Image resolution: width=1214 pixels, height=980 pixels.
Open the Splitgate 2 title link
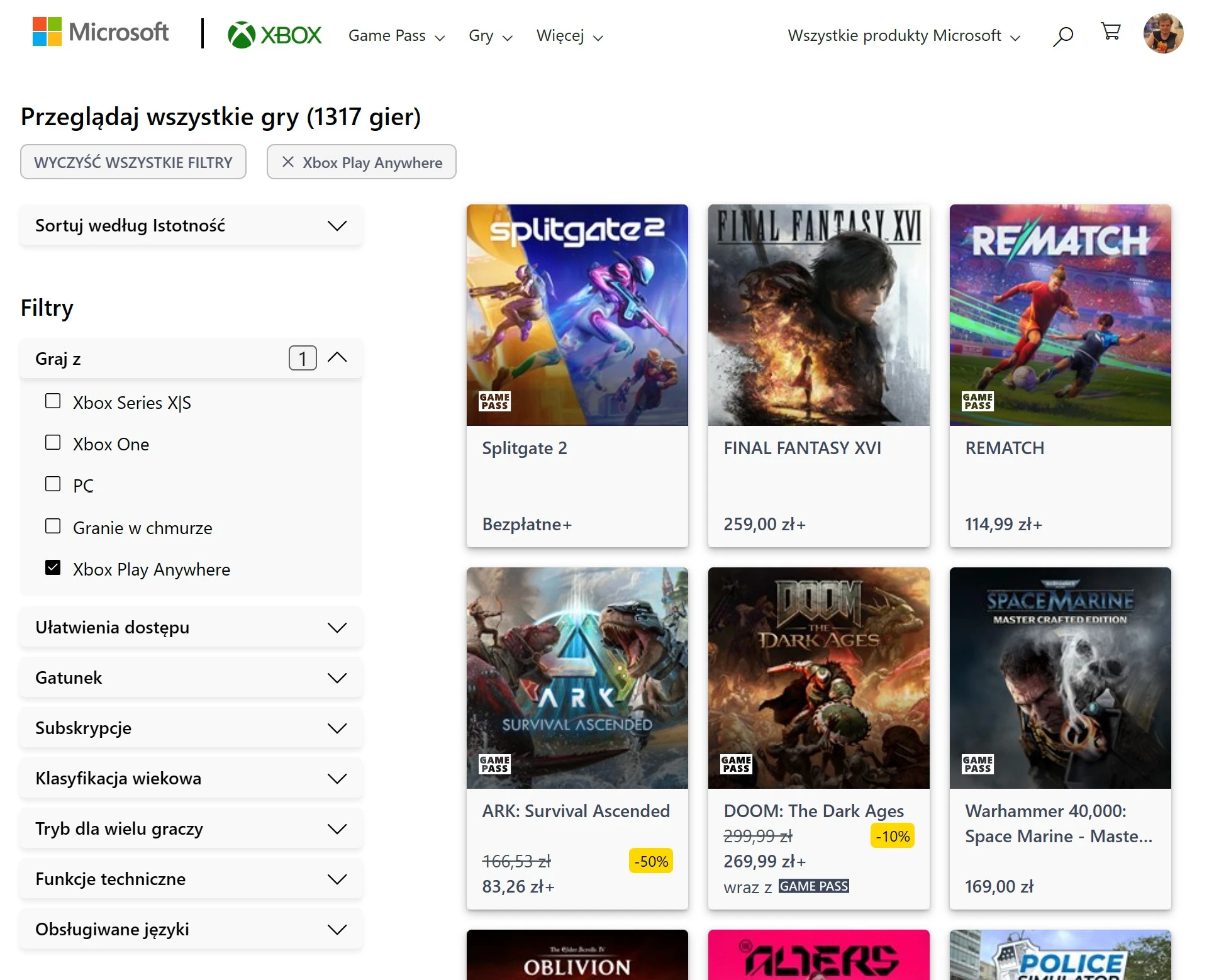[x=525, y=448]
